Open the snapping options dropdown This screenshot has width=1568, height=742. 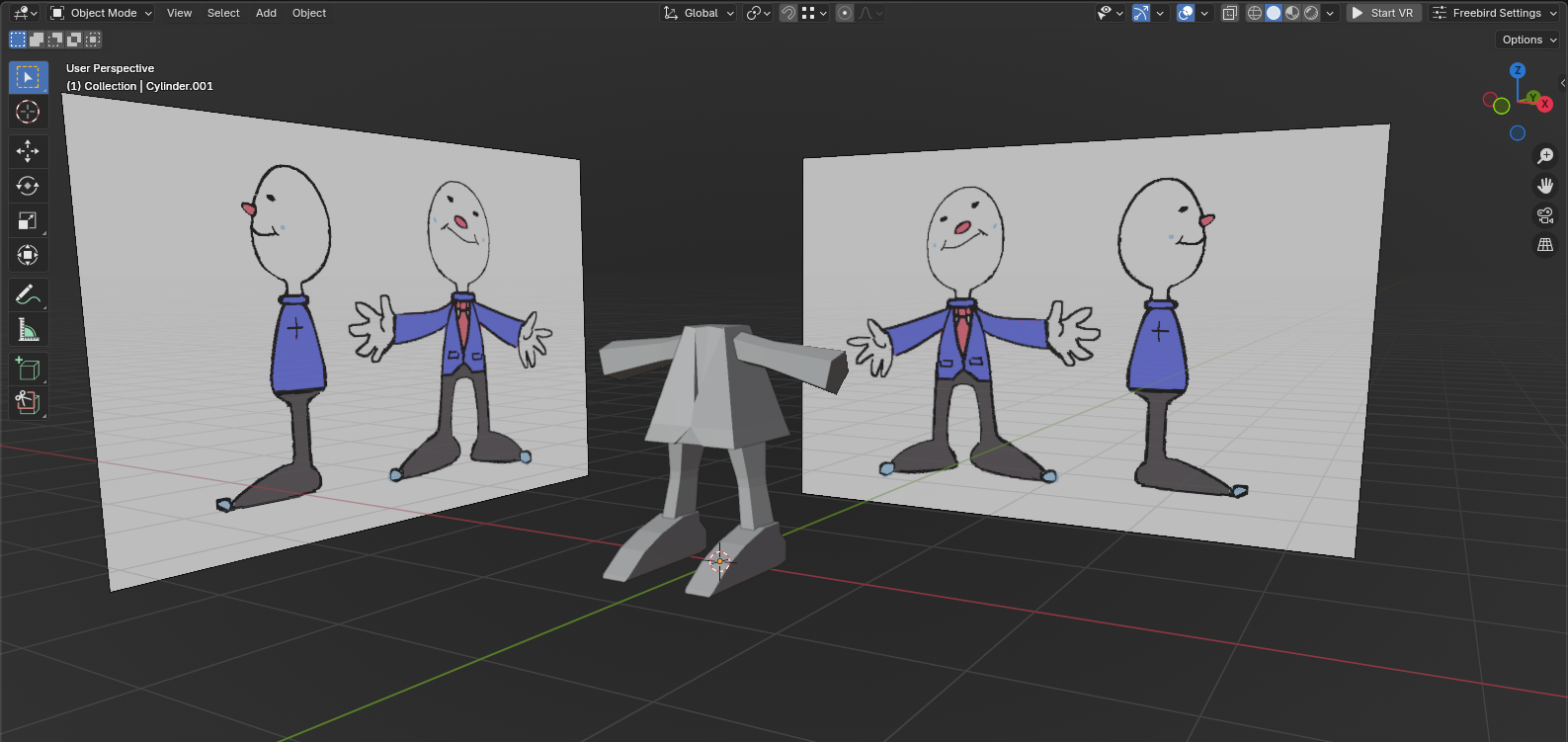[816, 13]
